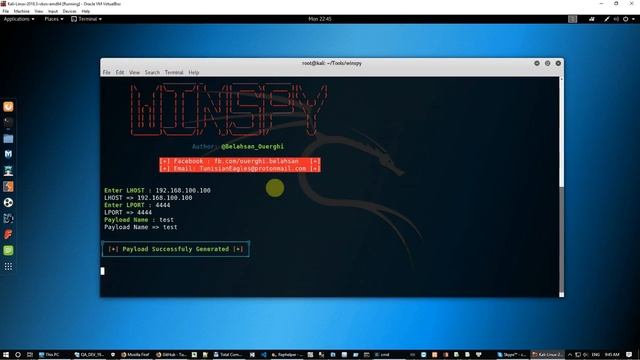Viewport: 640px width, 360px height.
Task: Click the TunisianEagles@protonmail.com email line
Action: click(240, 169)
